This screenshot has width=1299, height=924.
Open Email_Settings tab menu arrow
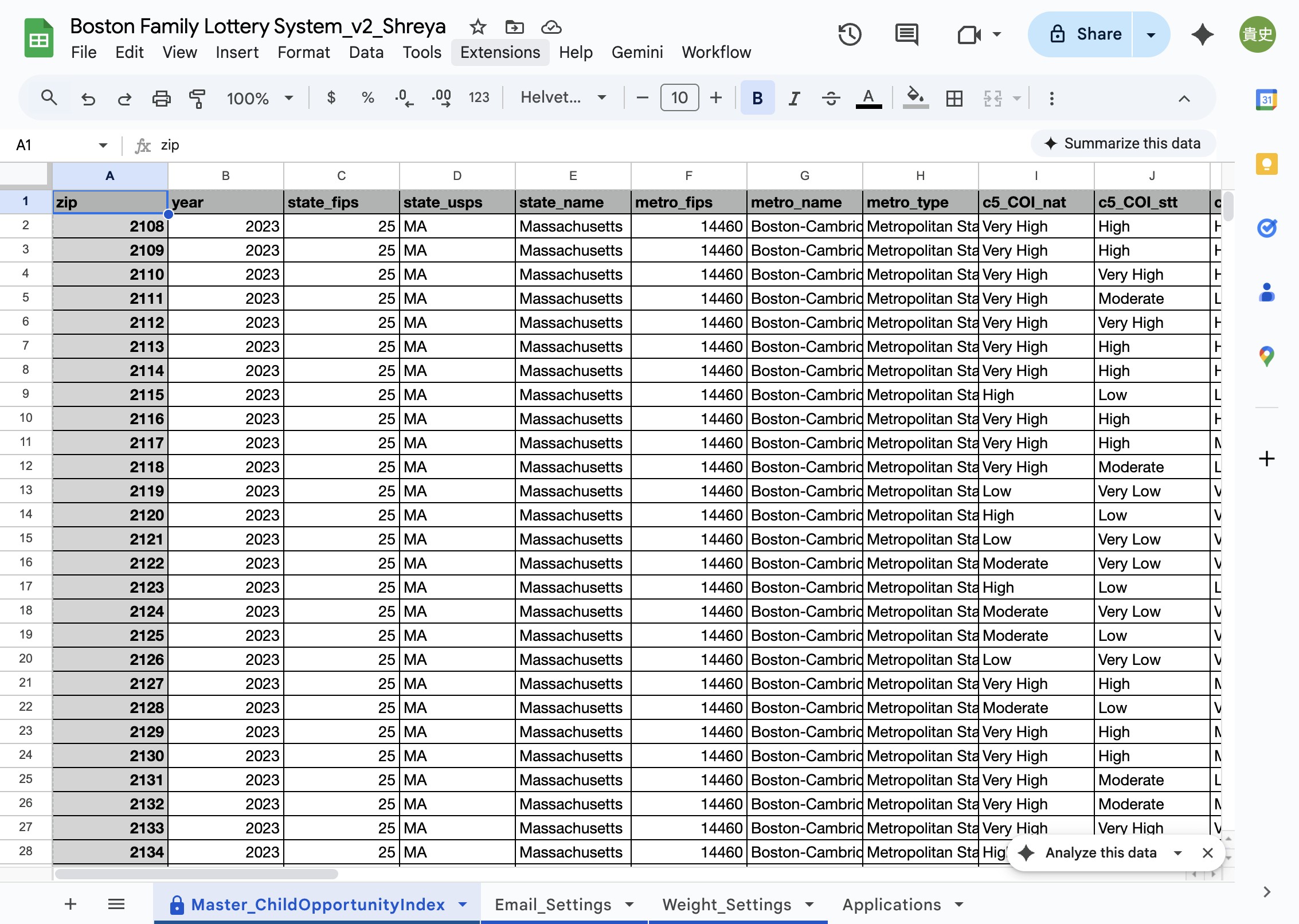point(629,905)
